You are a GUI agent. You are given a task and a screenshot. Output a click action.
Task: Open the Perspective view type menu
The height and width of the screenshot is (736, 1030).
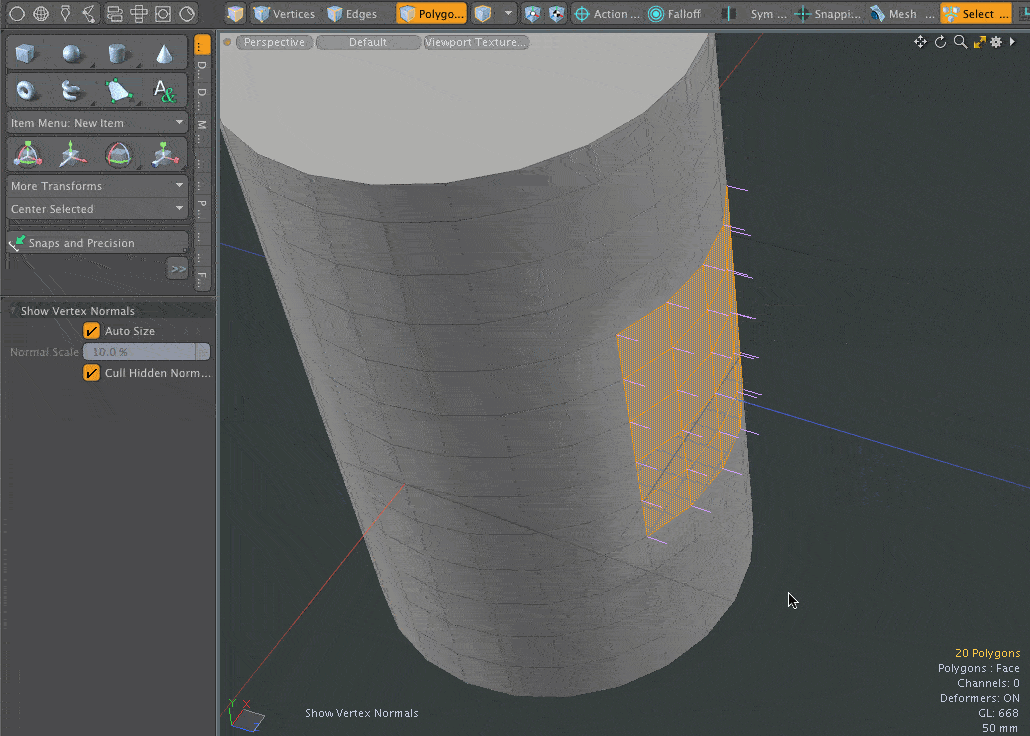274,42
